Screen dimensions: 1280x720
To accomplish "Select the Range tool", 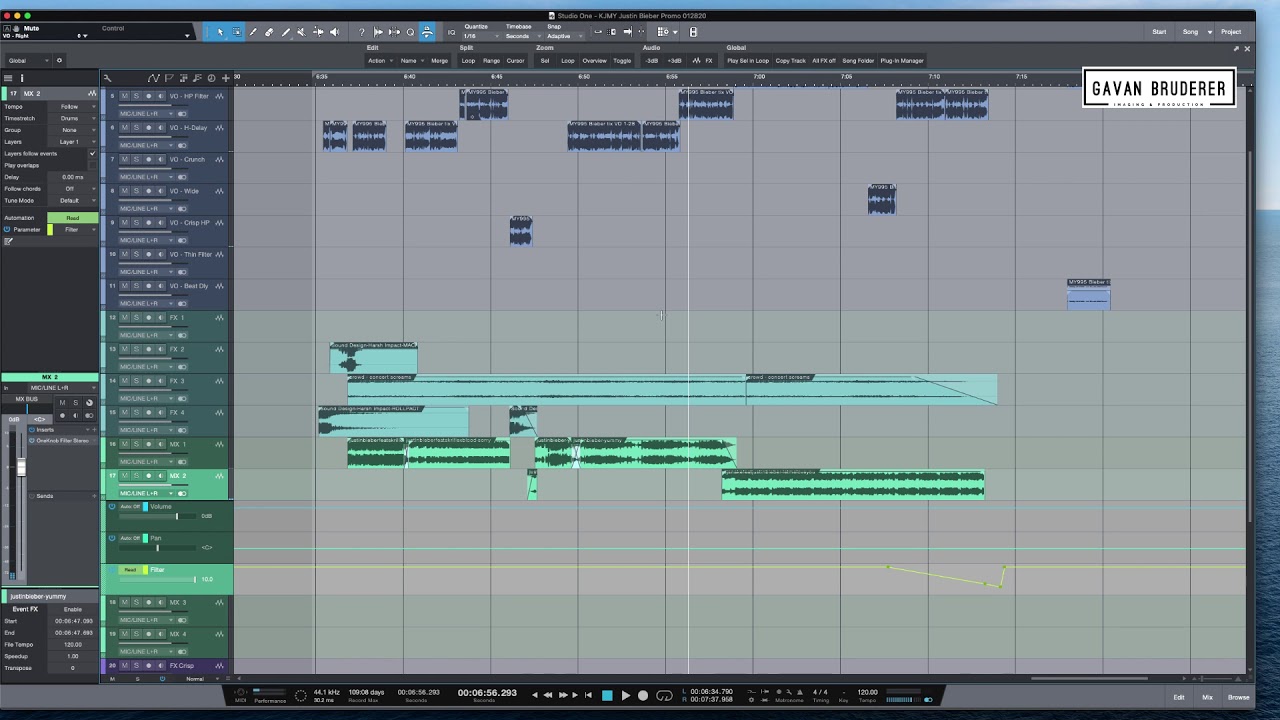I will tap(236, 32).
